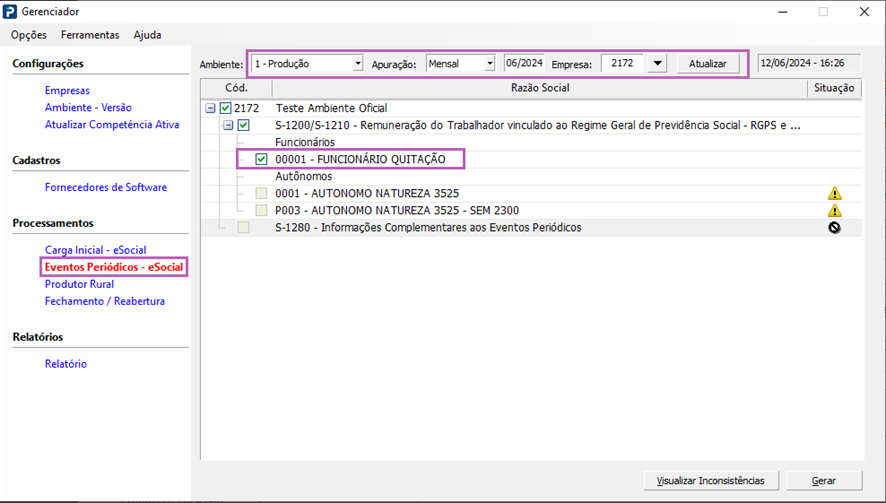886x503 pixels.
Task: Uncheck 00001 FUNCIONÁRIO QUITAÇÃO checkbox
Action: click(261, 159)
